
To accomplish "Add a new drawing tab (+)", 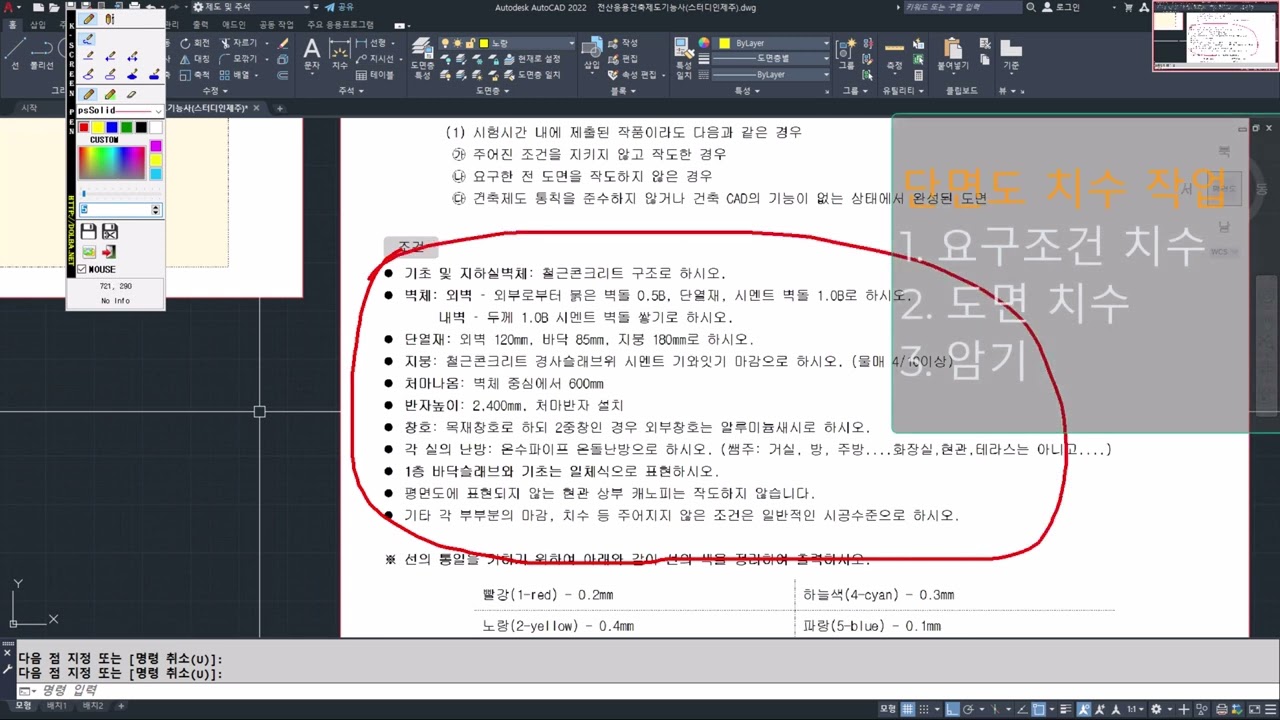I will (280, 108).
